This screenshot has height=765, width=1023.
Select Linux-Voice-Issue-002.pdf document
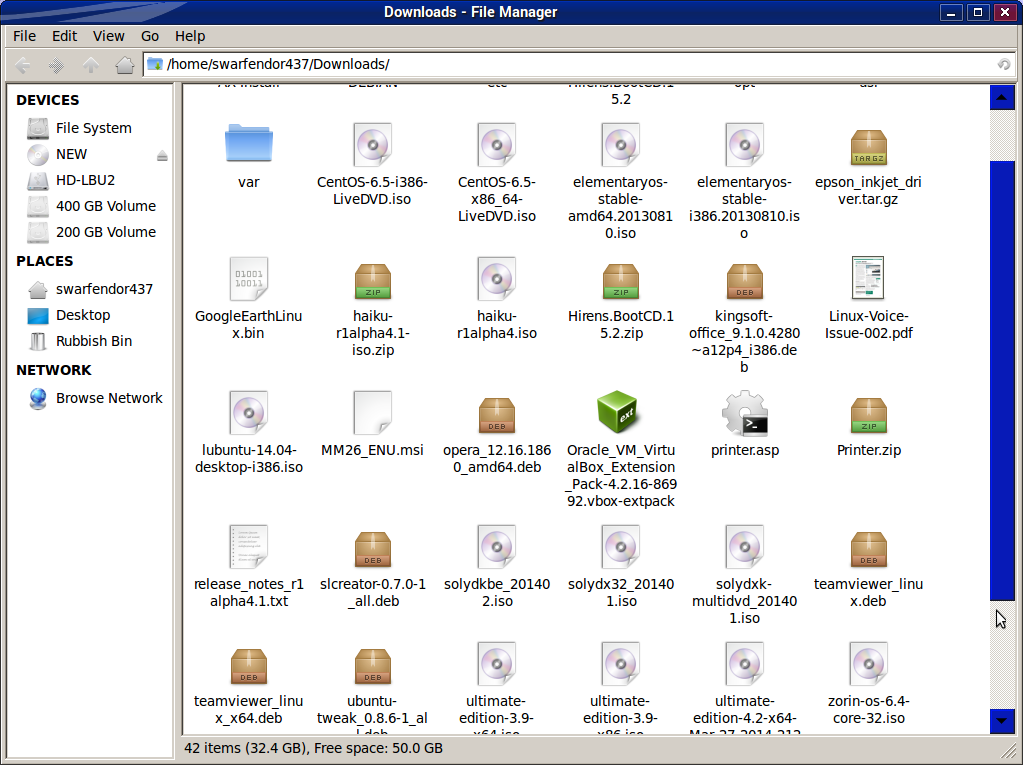[868, 278]
